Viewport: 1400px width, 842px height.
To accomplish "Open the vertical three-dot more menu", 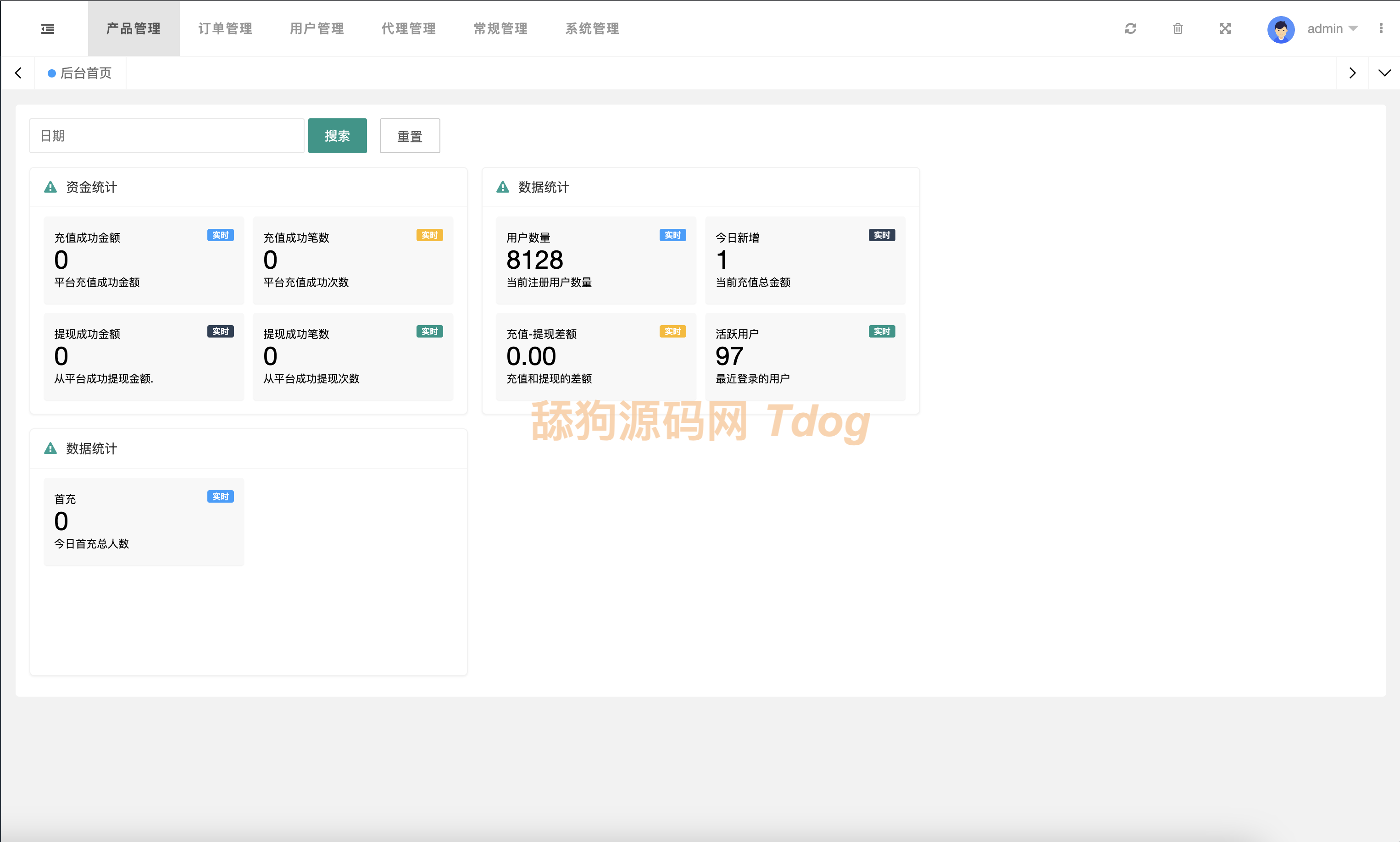I will pos(1381,28).
